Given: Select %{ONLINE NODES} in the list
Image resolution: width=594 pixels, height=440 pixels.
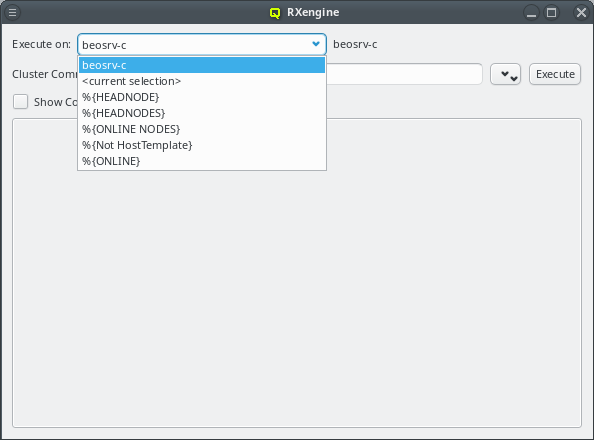Looking at the screenshot, I should 202,129.
